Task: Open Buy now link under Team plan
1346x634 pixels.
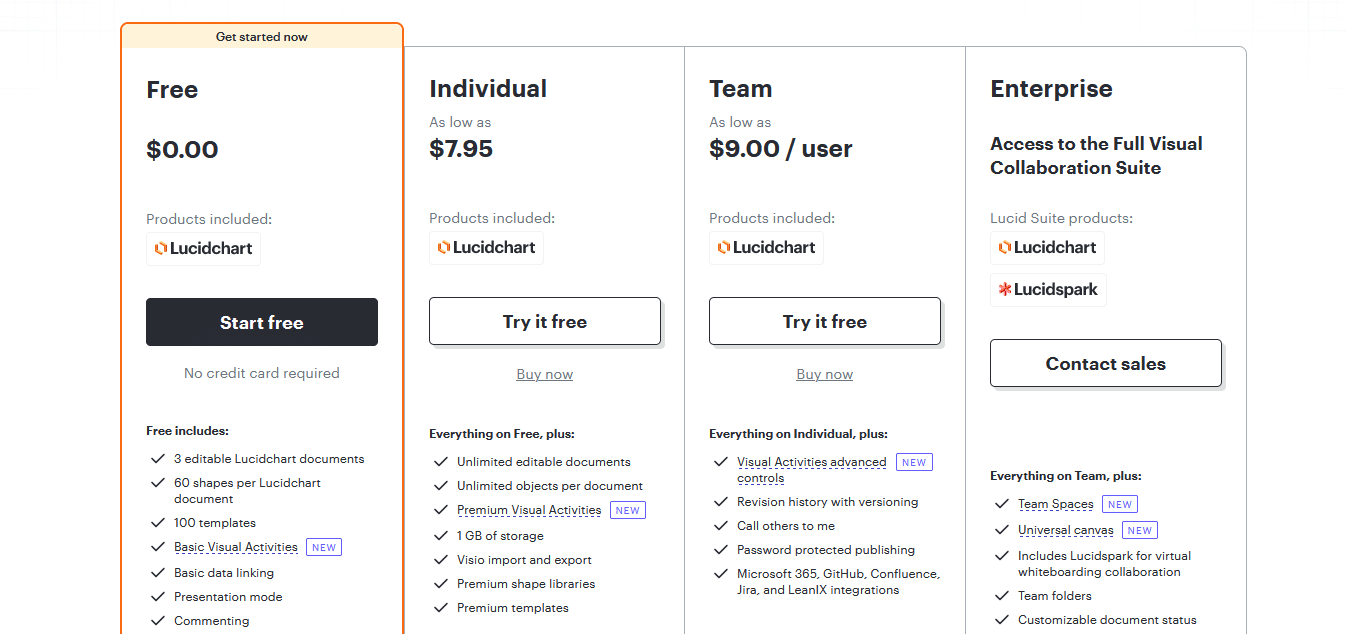Action: (825, 374)
